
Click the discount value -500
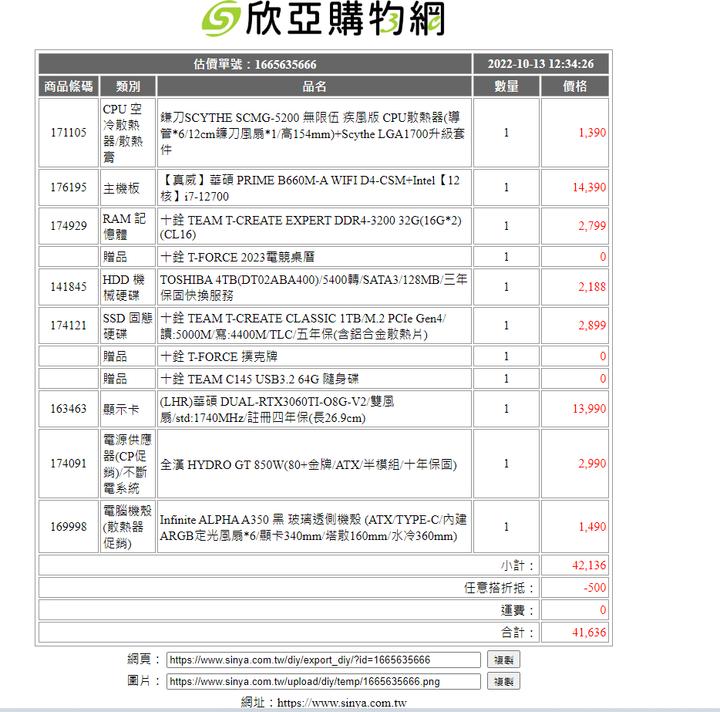point(595,588)
